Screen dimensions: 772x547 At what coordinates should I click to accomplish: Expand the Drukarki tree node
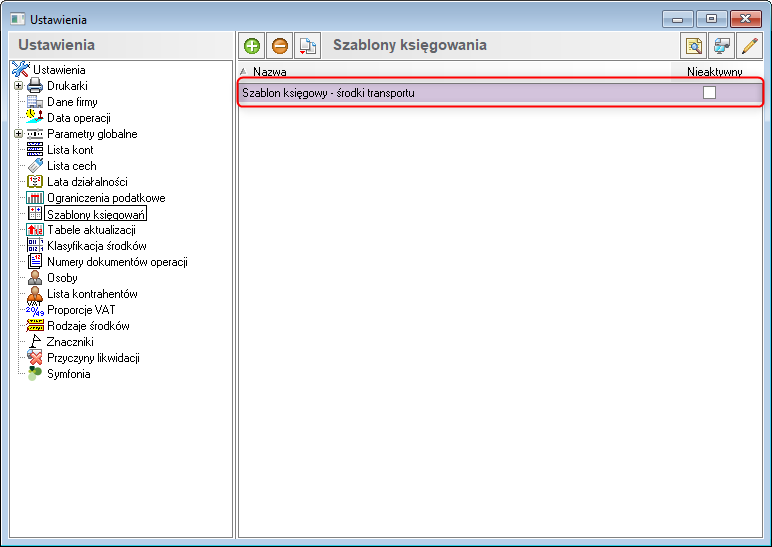click(x=18, y=86)
